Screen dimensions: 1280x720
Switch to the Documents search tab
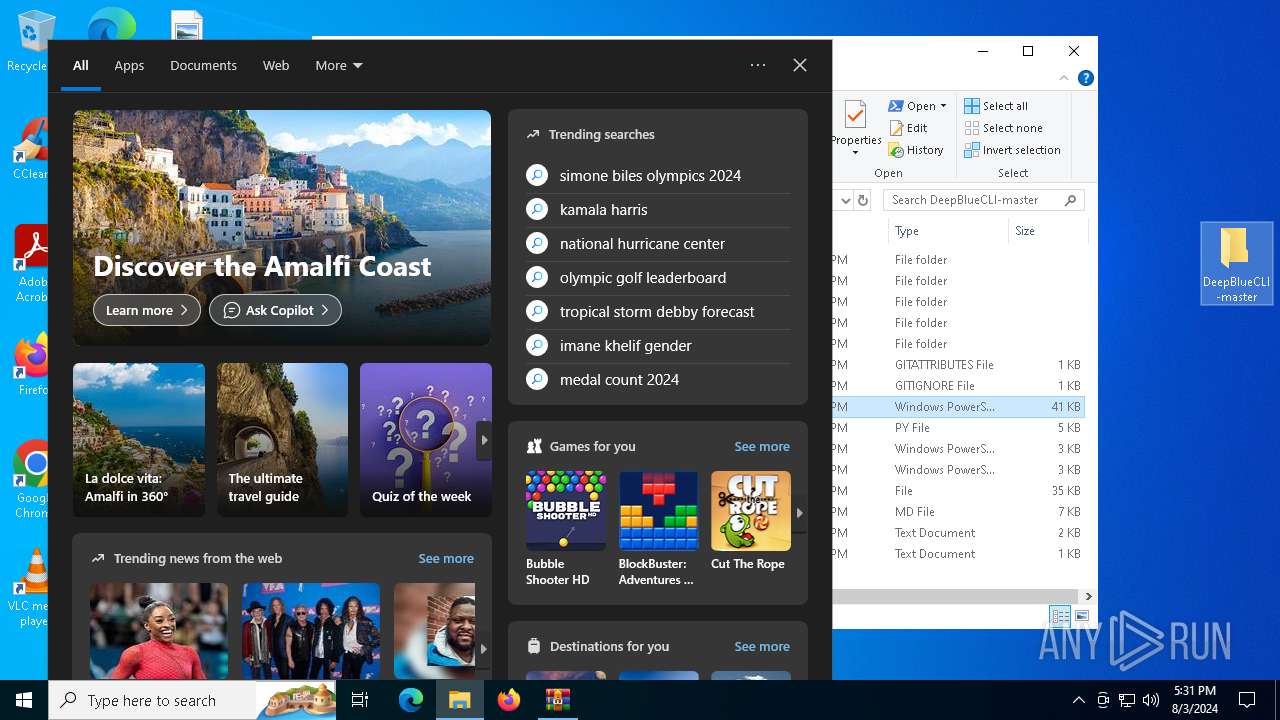coord(203,65)
